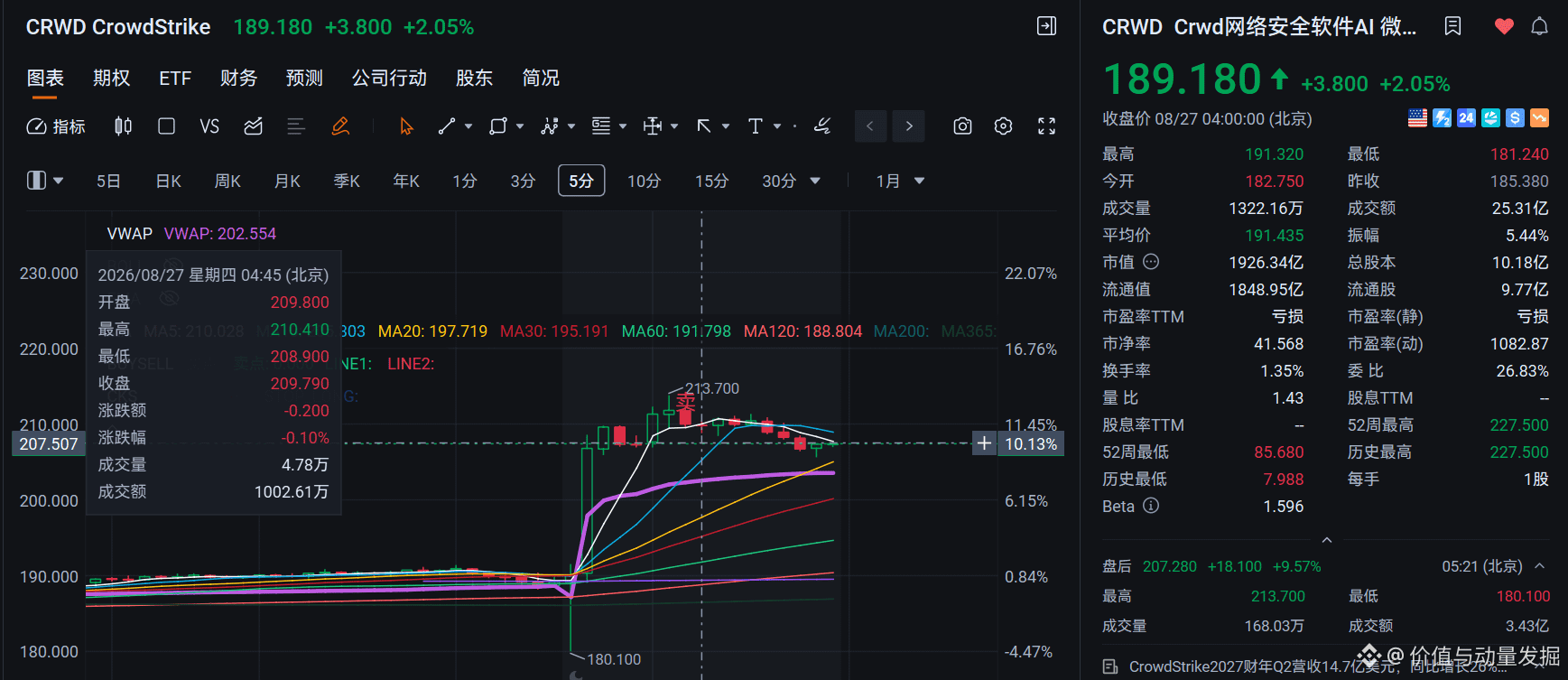Select the text-lines annotation tool
The width and height of the screenshot is (1568, 680).
[x=601, y=126]
